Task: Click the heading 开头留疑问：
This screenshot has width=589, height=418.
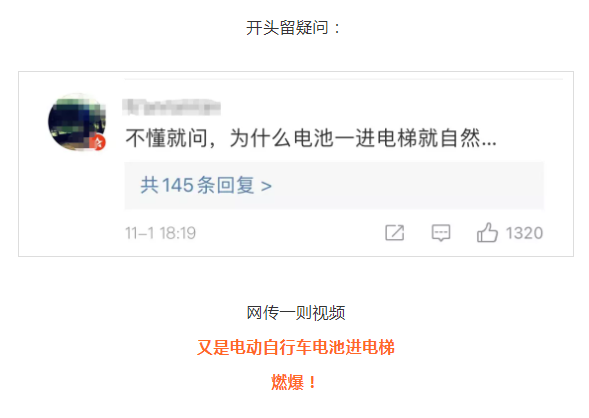Action: point(293,28)
